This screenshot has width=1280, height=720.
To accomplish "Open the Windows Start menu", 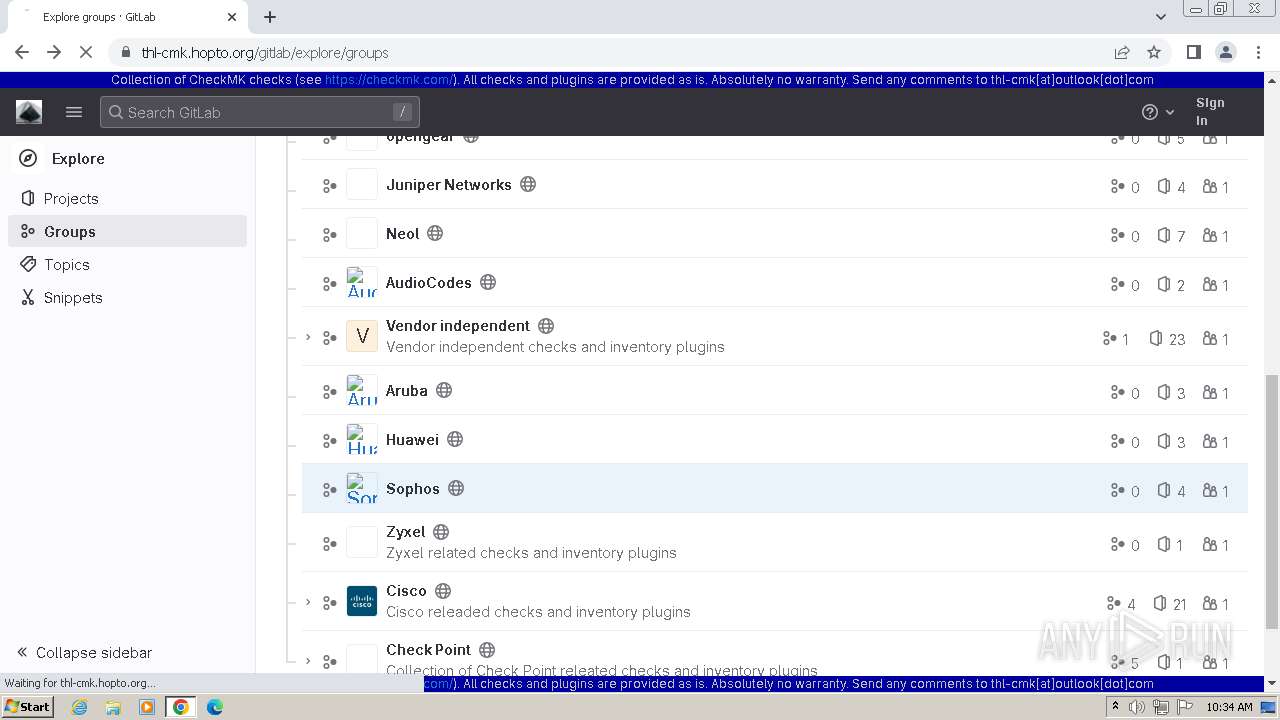I will pyautogui.click(x=28, y=706).
